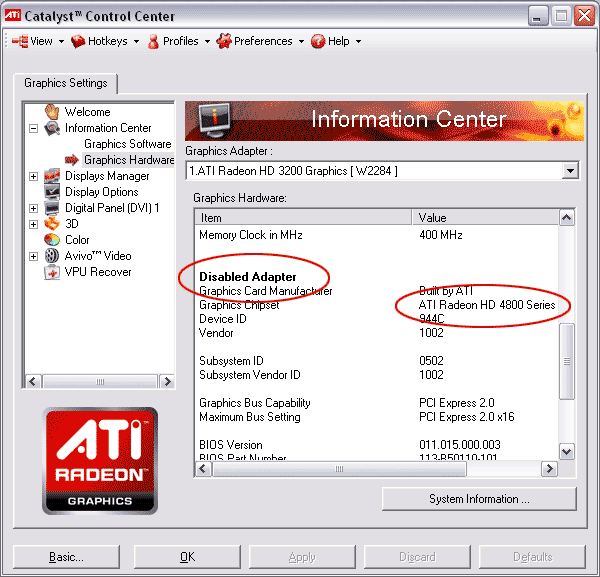Click the Value column header
This screenshot has width=600, height=577.
[x=485, y=218]
